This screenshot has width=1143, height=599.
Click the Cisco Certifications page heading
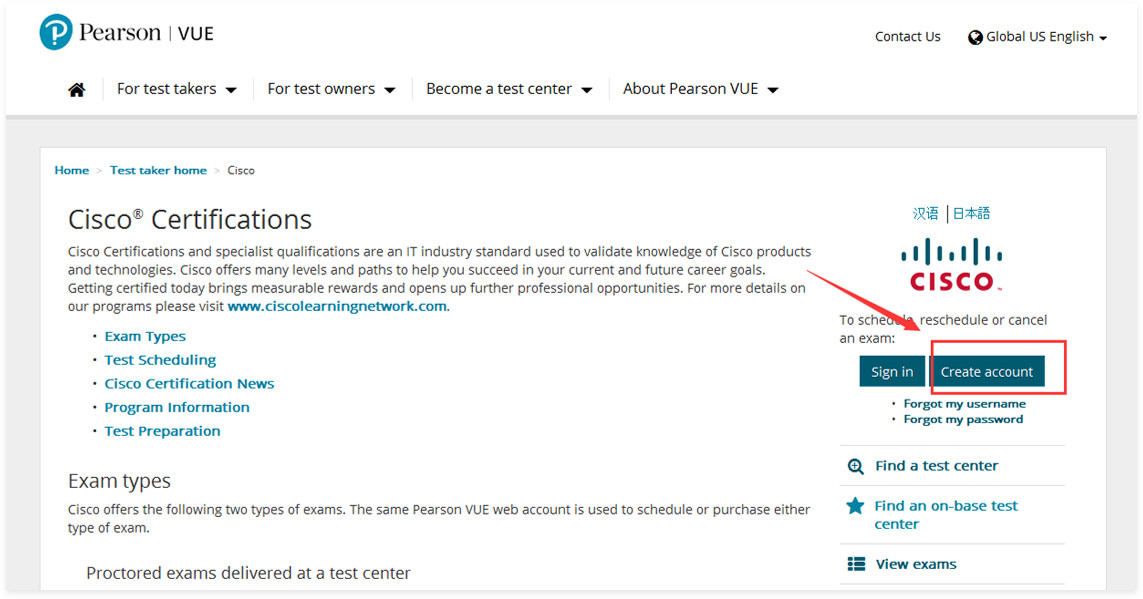click(x=190, y=220)
